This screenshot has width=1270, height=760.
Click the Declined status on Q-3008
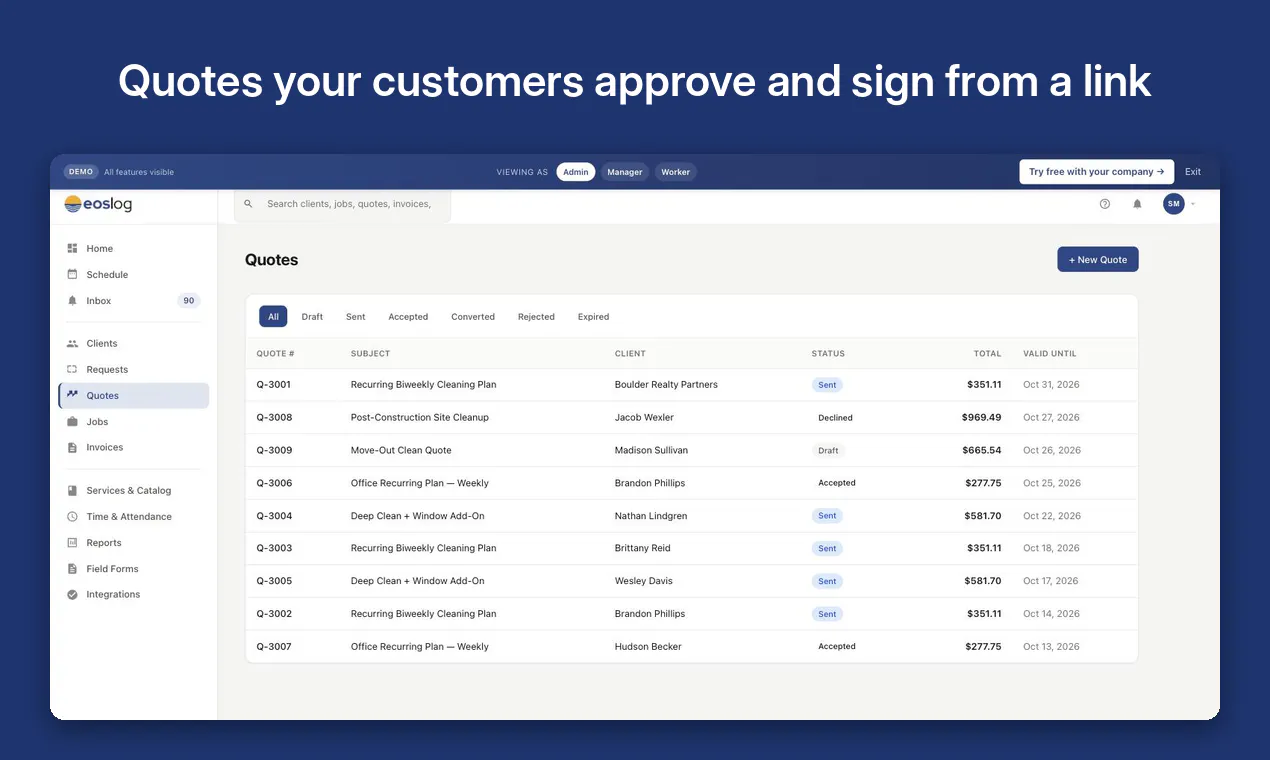click(x=835, y=417)
